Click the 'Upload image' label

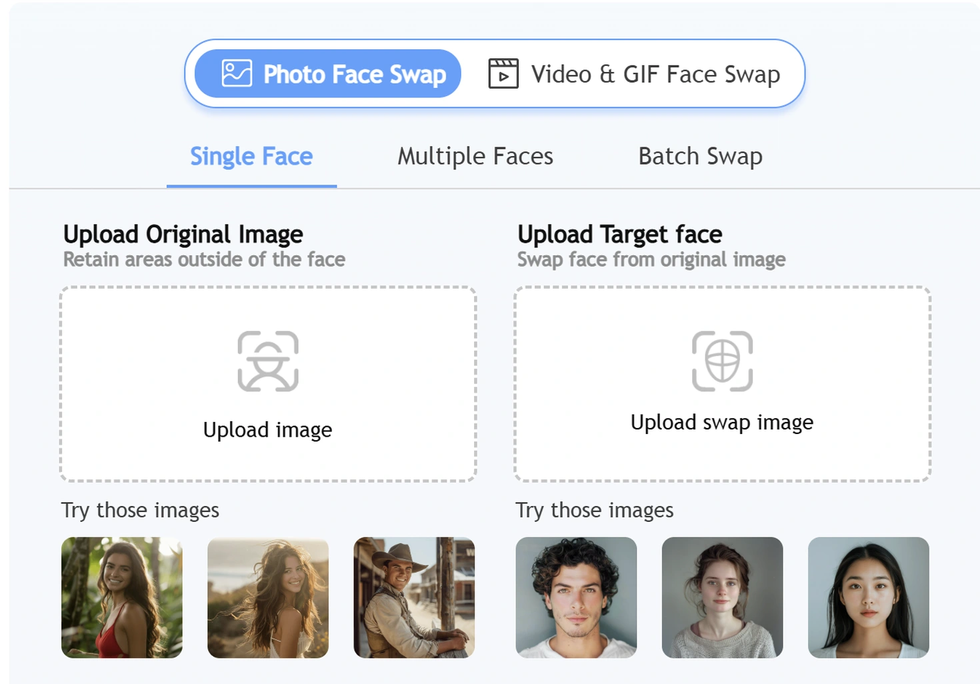(x=268, y=430)
